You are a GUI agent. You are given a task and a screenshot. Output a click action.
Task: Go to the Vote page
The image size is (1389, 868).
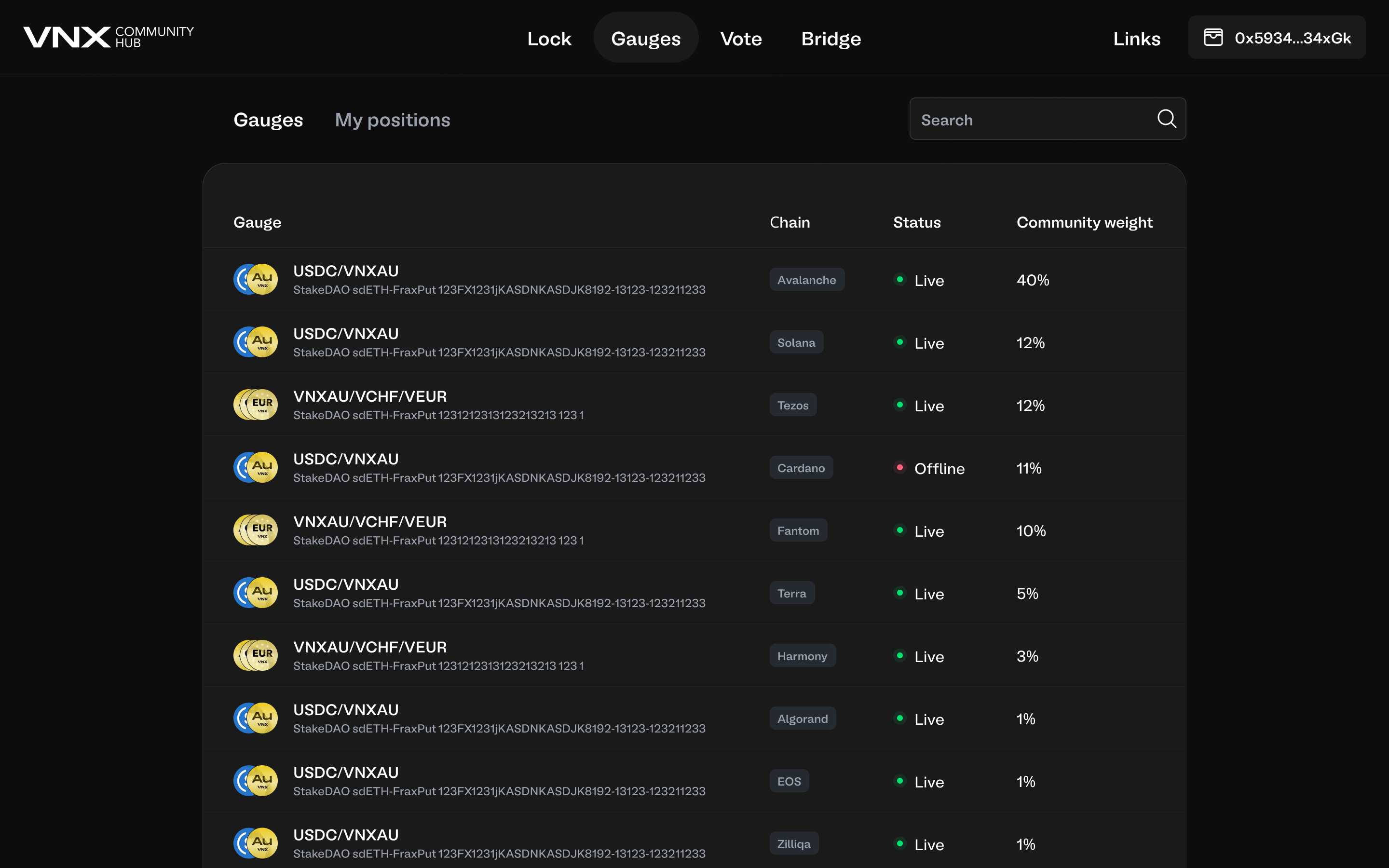click(740, 39)
